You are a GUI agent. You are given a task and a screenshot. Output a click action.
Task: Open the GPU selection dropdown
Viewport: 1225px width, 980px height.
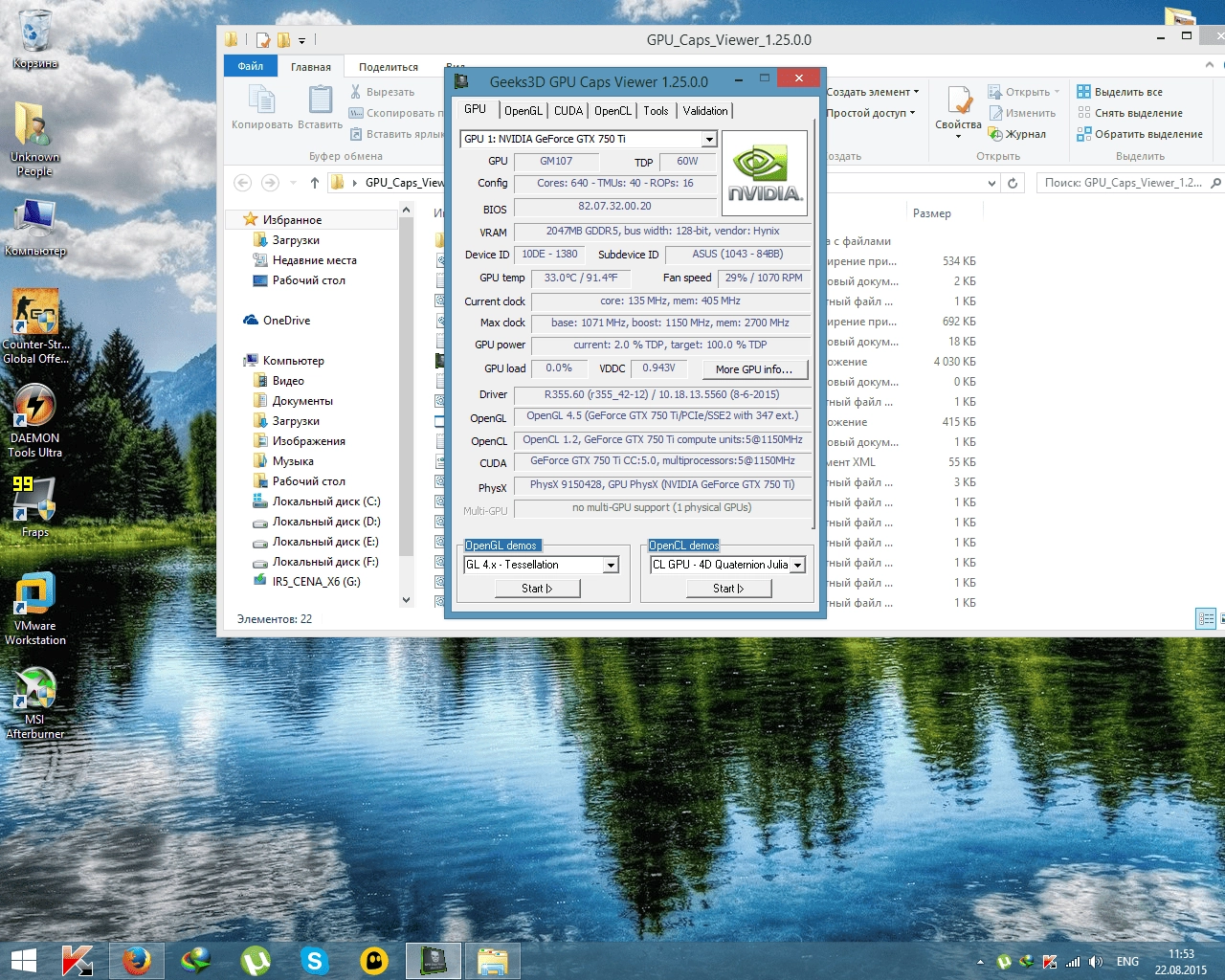(709, 139)
